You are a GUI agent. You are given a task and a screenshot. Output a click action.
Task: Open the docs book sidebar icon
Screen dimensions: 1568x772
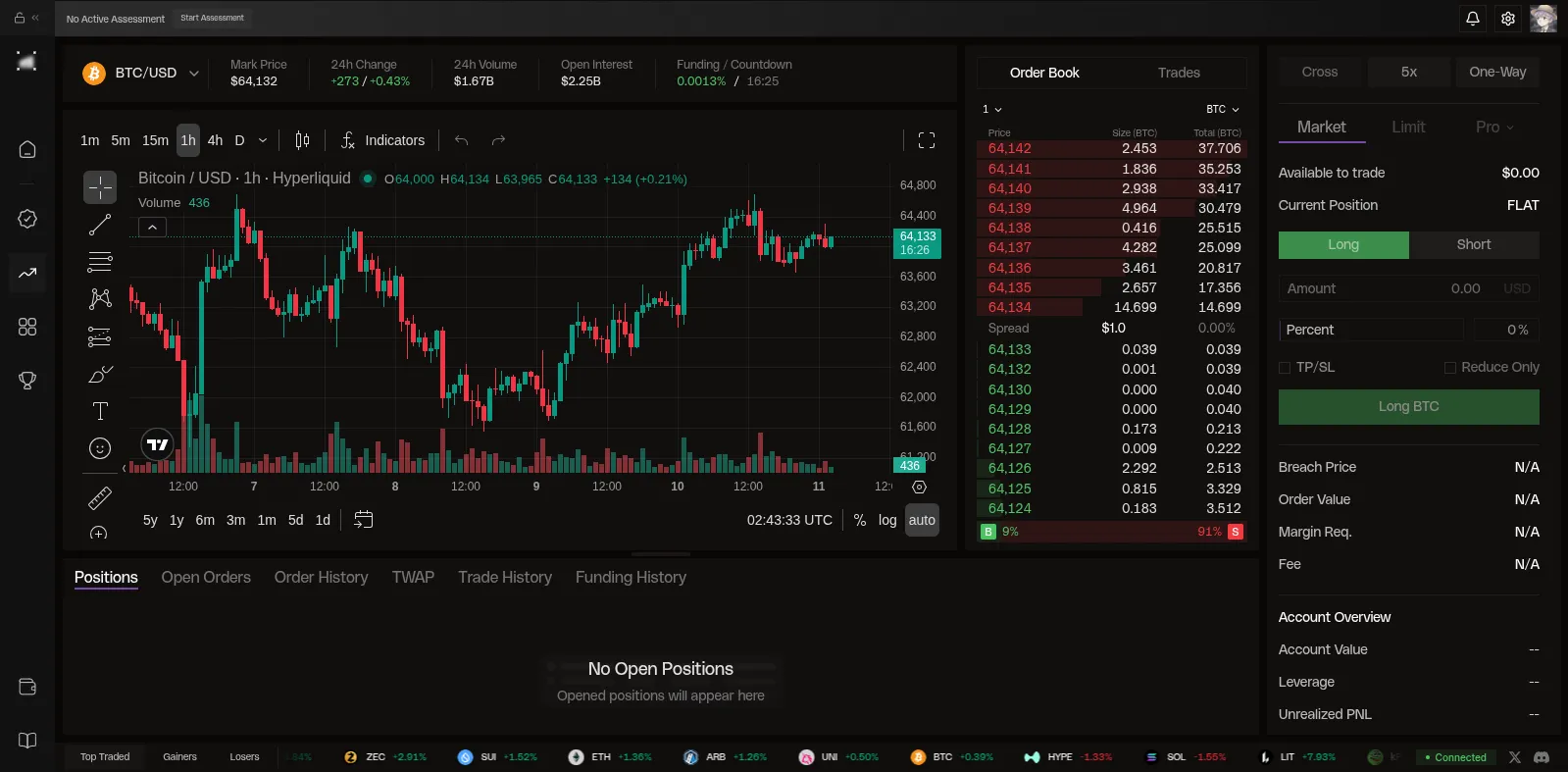click(27, 741)
